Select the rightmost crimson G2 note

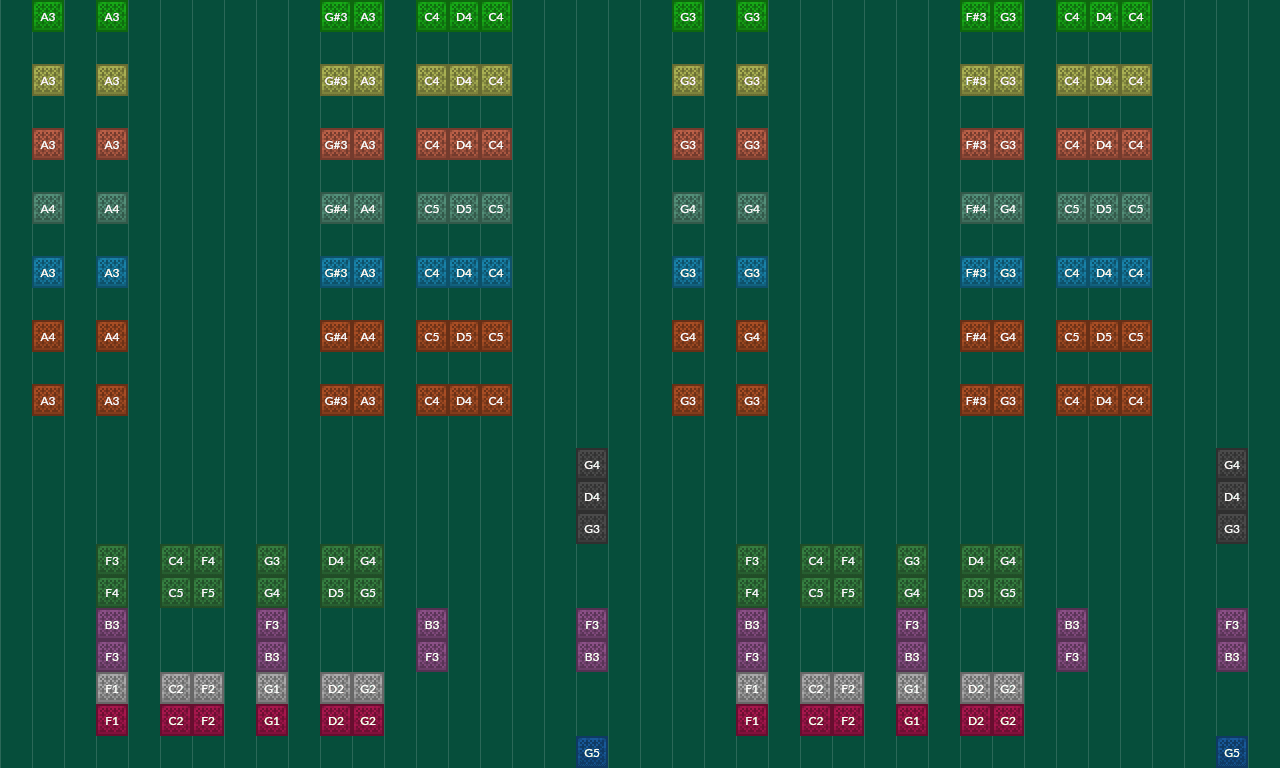pos(1008,720)
